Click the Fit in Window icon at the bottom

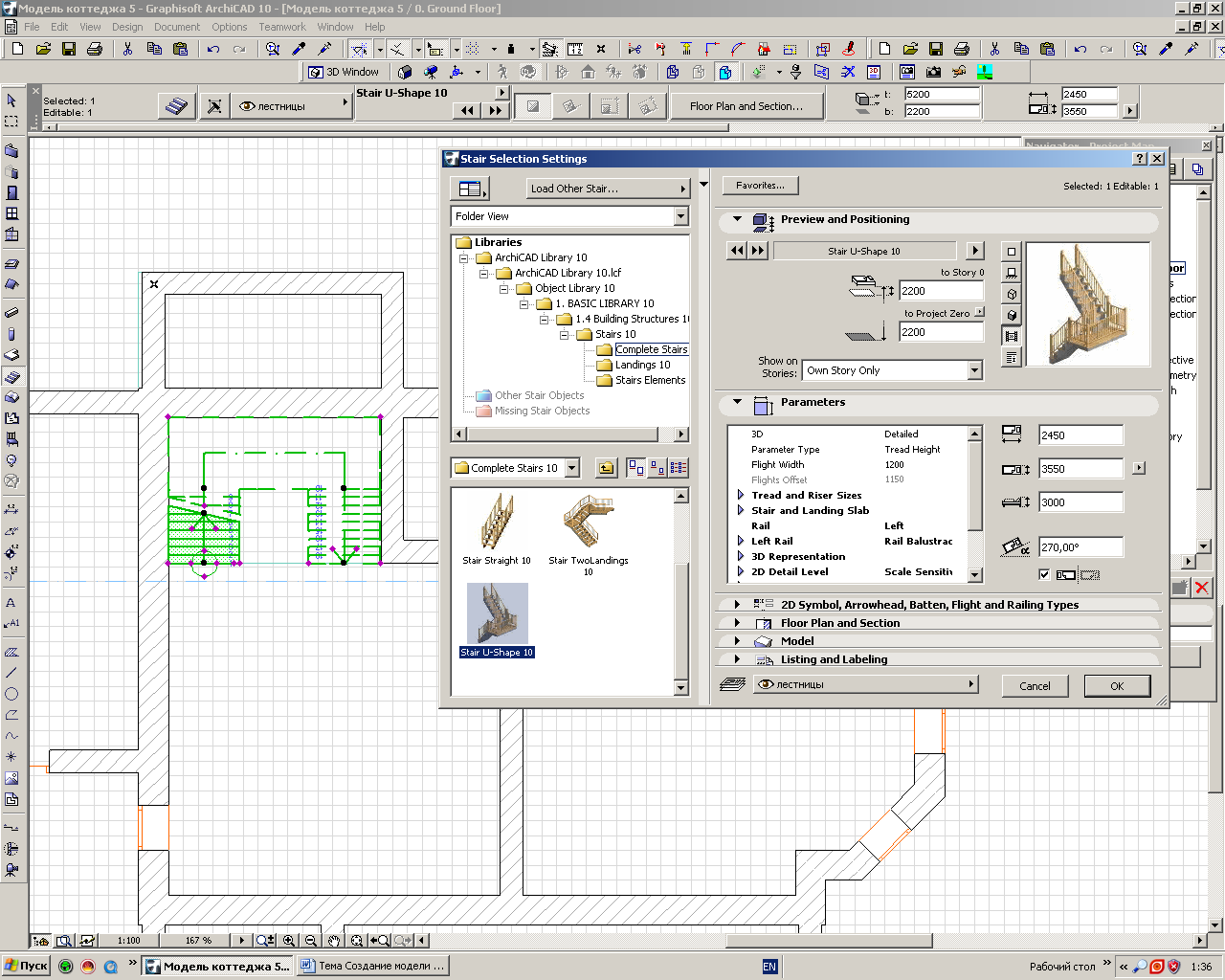[x=356, y=941]
